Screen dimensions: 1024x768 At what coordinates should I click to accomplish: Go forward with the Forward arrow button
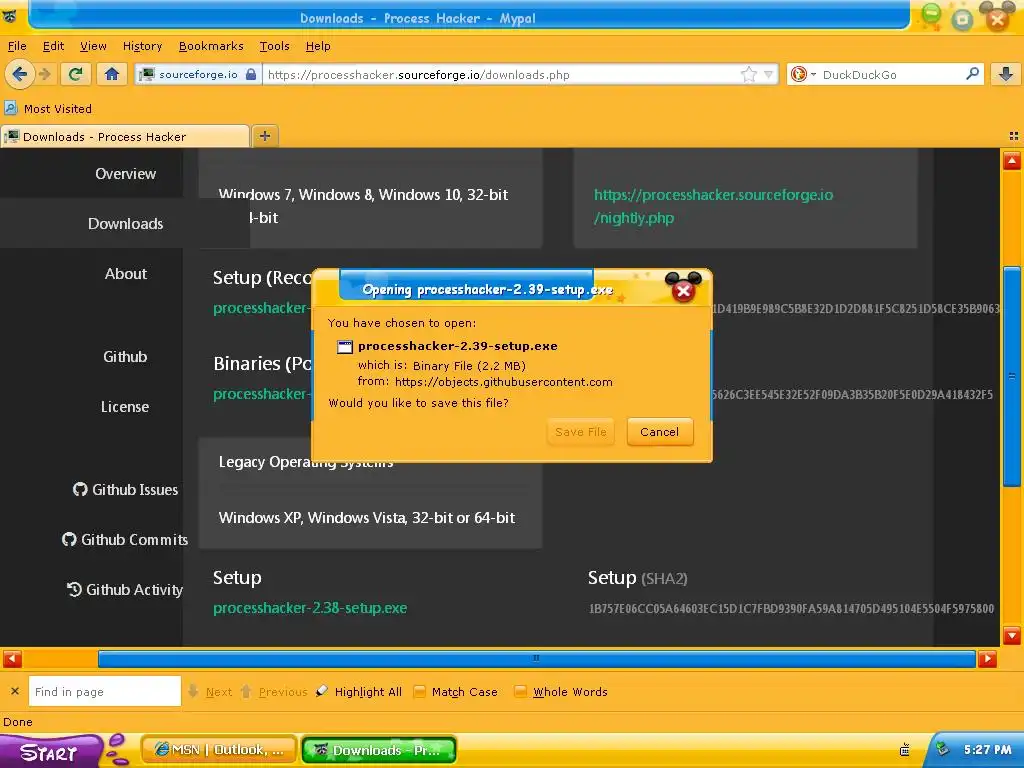coord(45,74)
